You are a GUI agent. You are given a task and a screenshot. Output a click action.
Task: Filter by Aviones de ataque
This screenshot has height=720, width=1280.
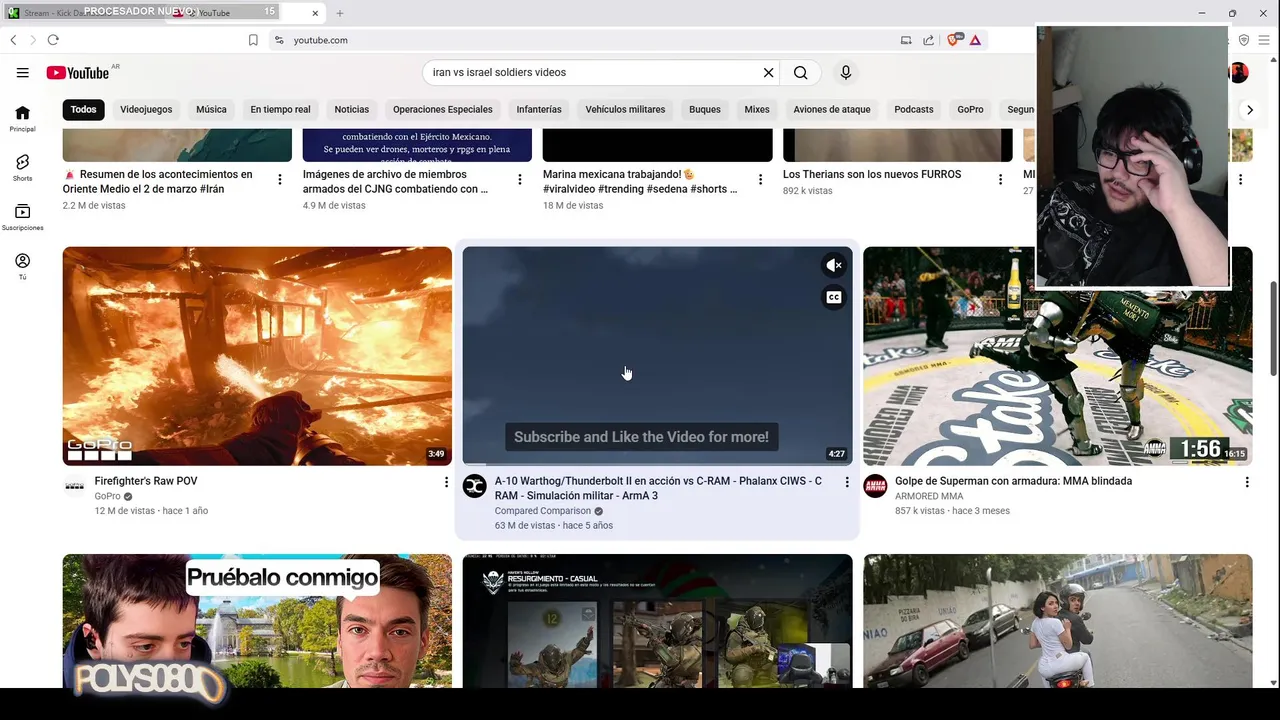pos(832,109)
